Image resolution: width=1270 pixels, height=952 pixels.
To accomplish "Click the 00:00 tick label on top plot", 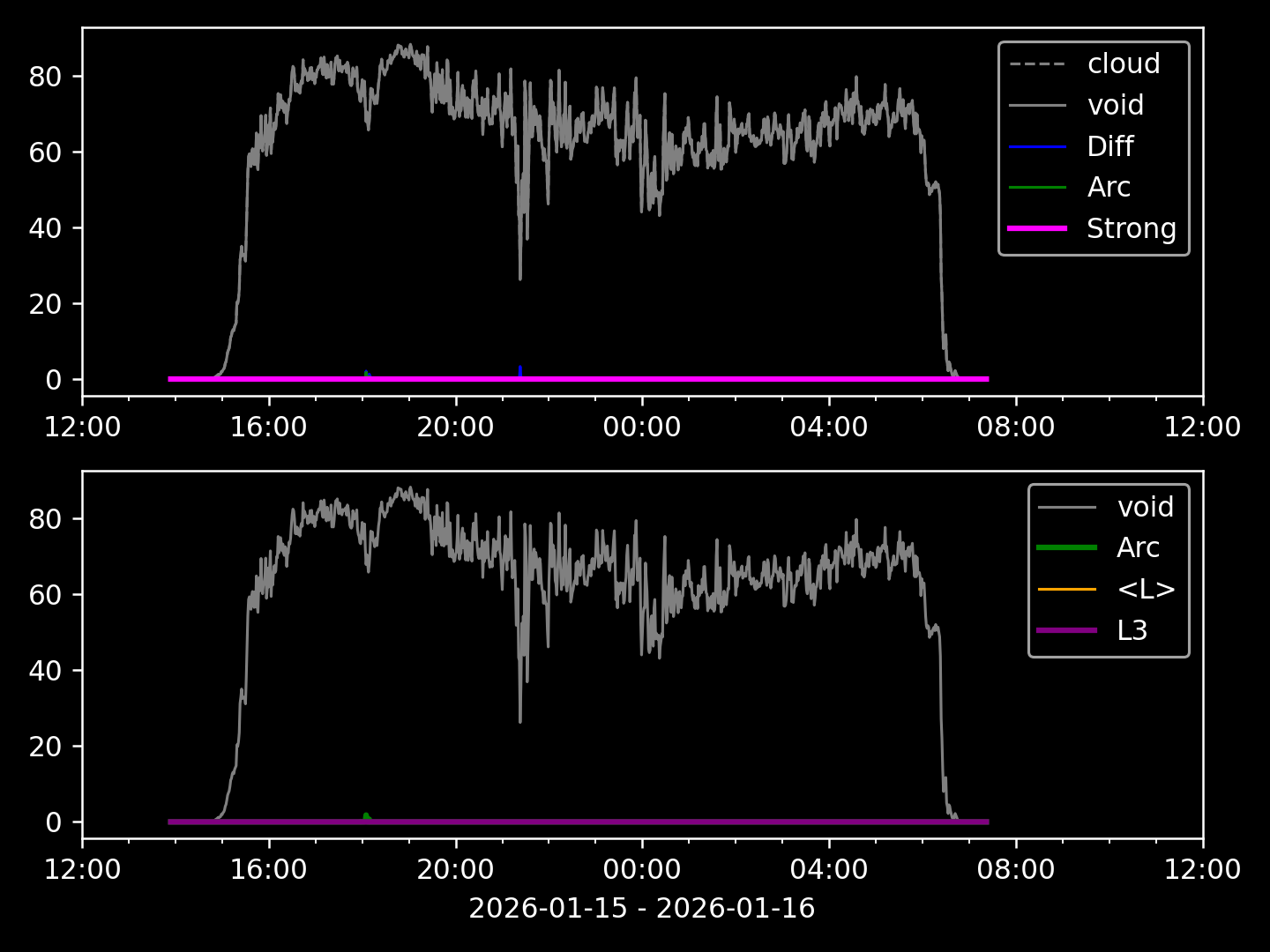I will (x=641, y=428).
